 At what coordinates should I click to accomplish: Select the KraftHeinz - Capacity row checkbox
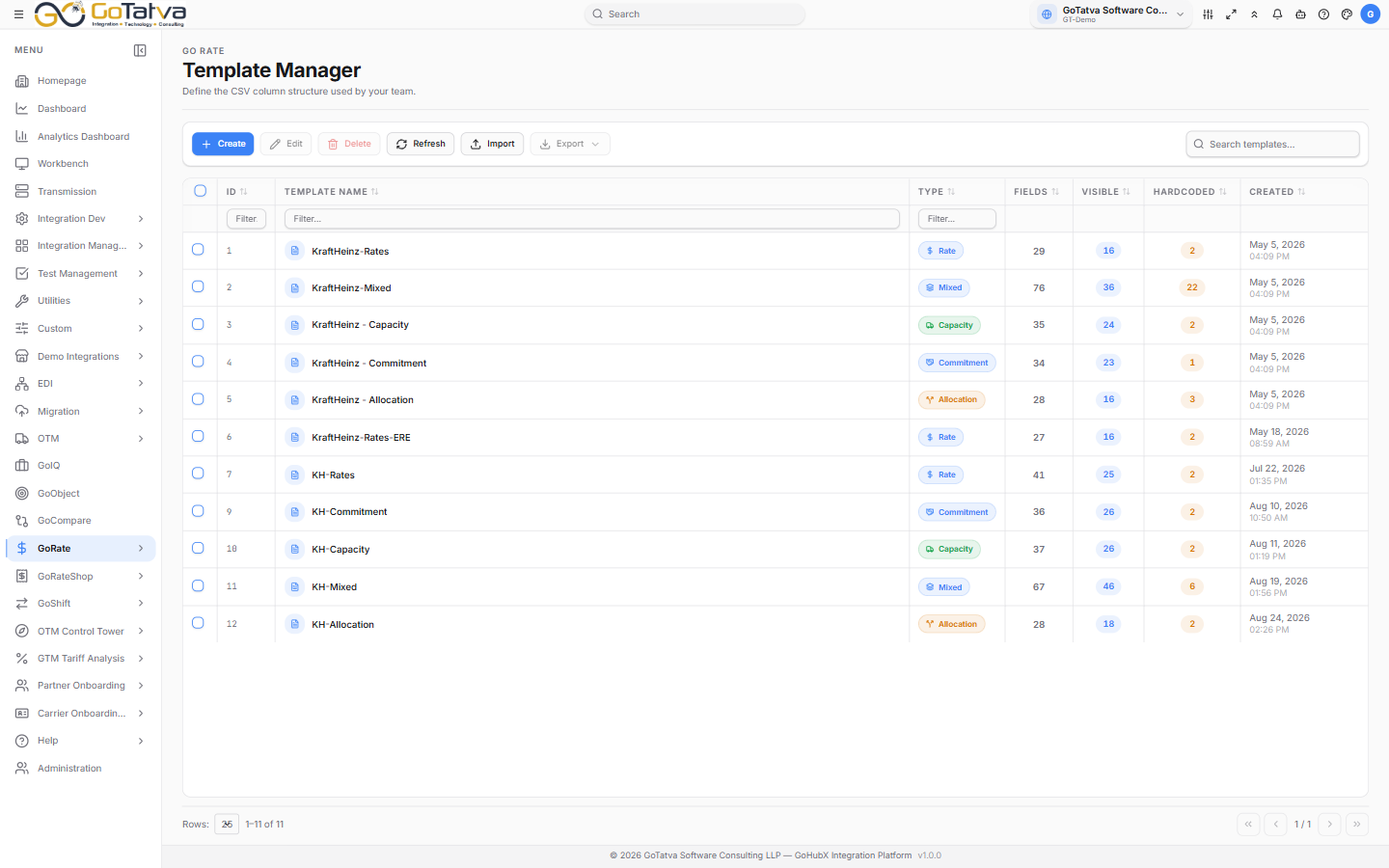pos(198,324)
